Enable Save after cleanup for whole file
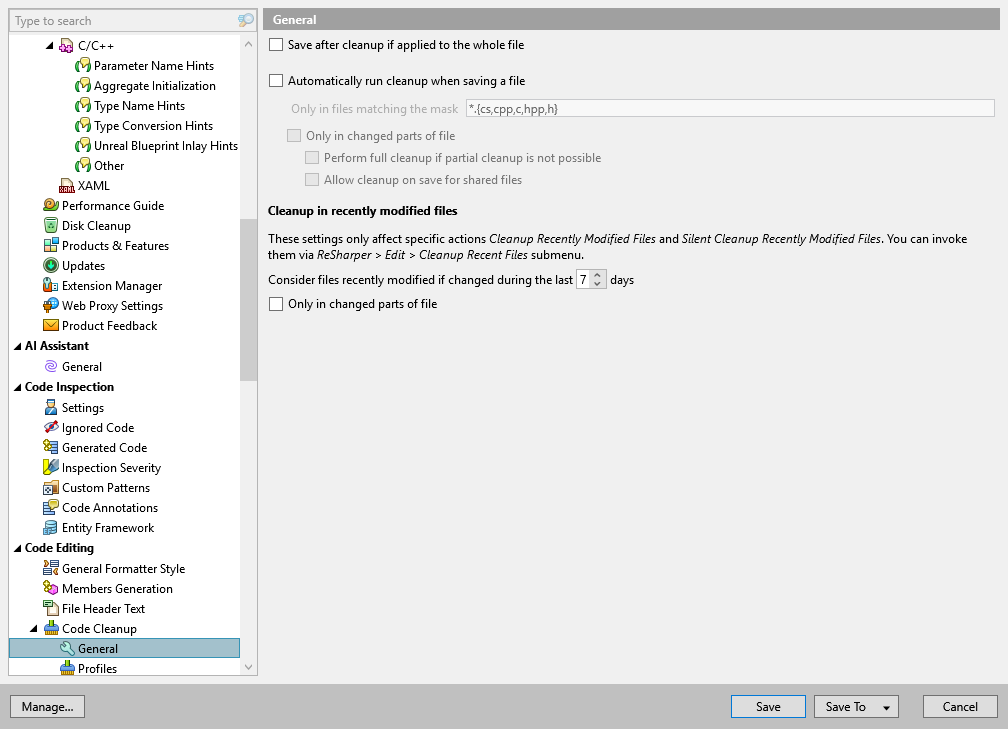Screen dimensions: 1008x729 [276, 45]
